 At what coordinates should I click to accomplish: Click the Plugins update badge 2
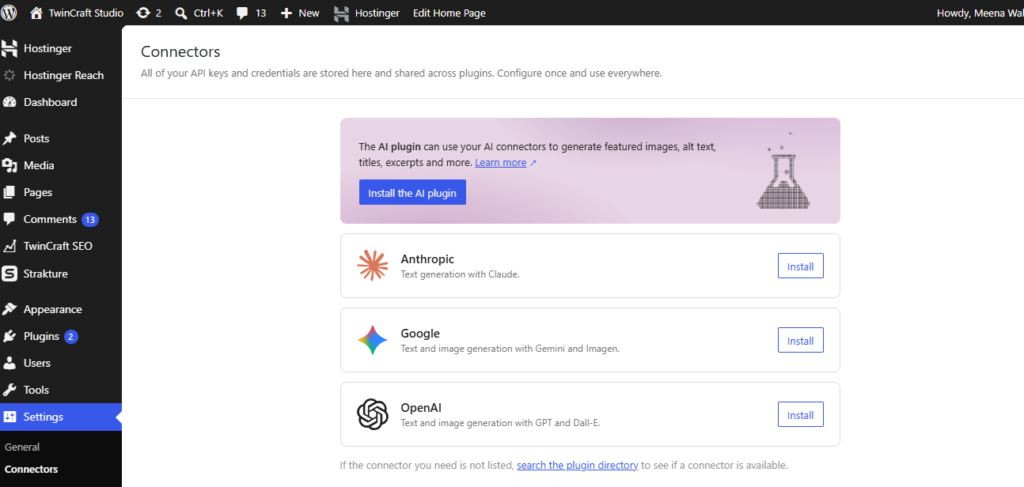pos(71,337)
